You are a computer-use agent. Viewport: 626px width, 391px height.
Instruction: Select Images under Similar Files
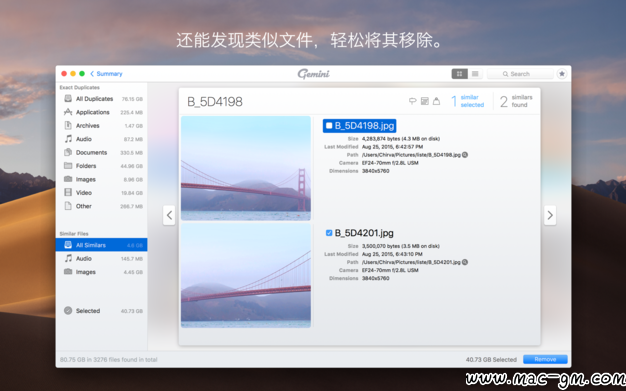coord(102,272)
